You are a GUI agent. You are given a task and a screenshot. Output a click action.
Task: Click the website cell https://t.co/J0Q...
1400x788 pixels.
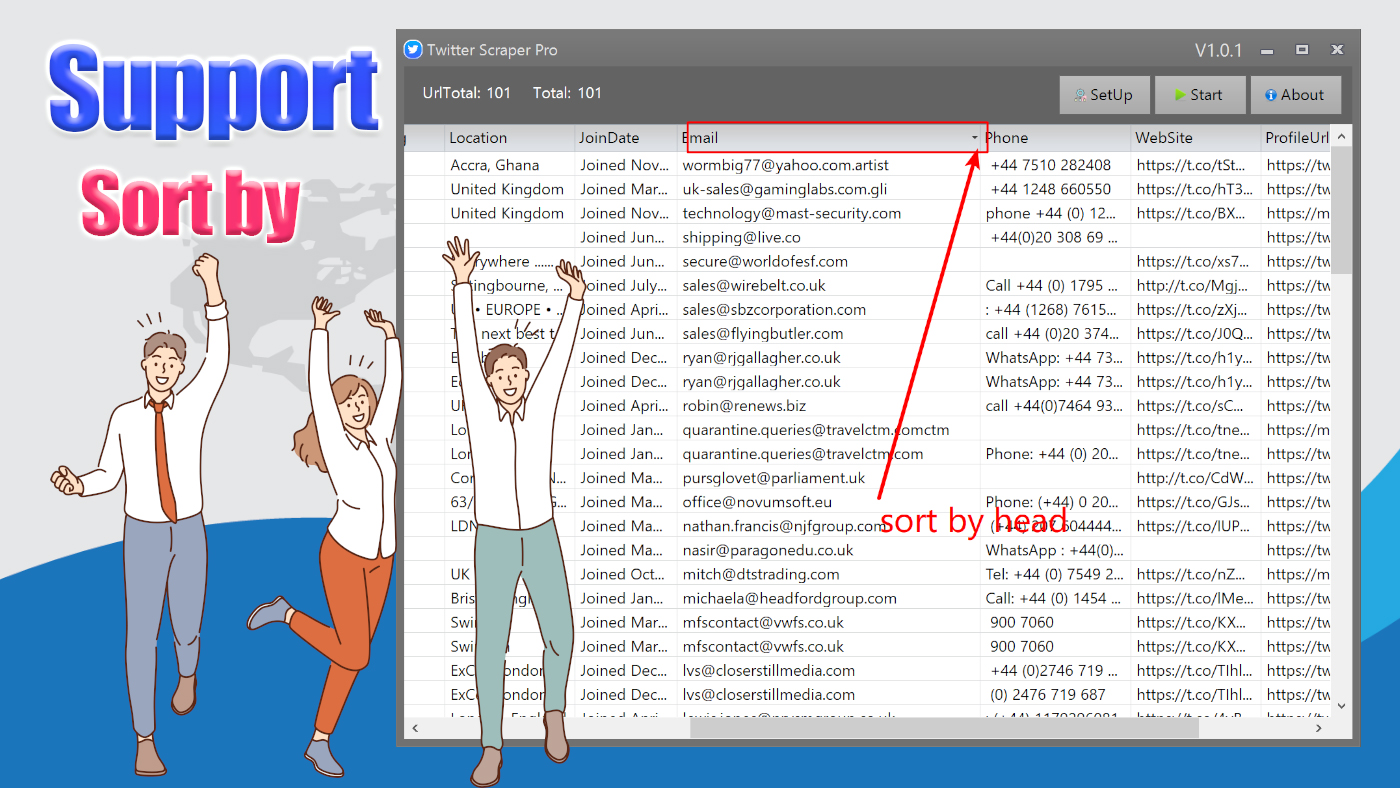(x=1194, y=333)
